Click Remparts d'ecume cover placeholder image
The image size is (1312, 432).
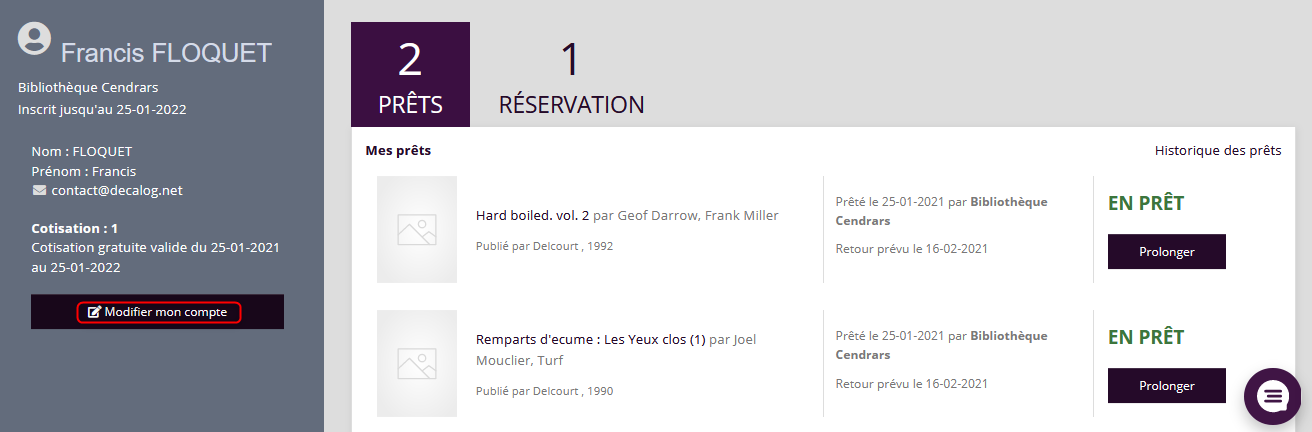pos(417,363)
